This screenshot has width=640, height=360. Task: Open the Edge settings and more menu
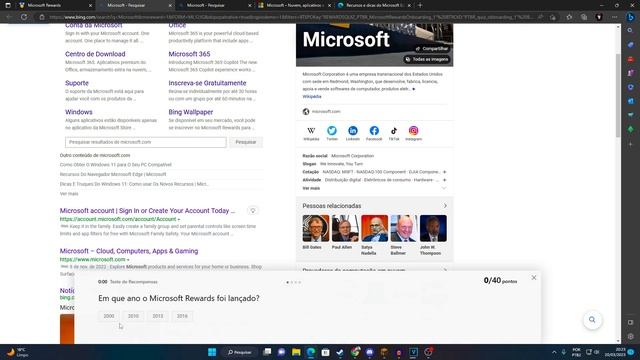coord(614,17)
